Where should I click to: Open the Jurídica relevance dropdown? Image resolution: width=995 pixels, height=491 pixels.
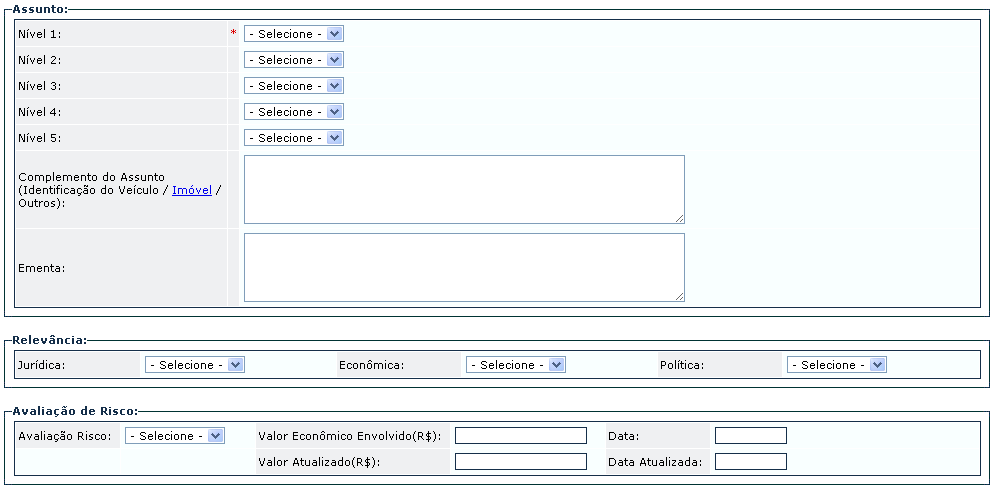tap(195, 365)
